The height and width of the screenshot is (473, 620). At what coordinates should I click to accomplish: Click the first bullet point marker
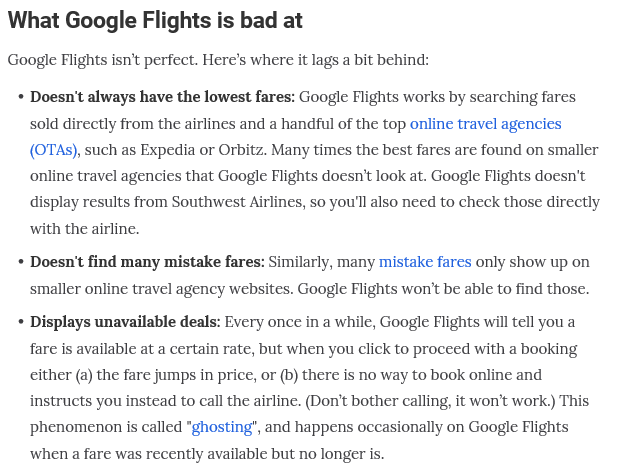coord(21,97)
